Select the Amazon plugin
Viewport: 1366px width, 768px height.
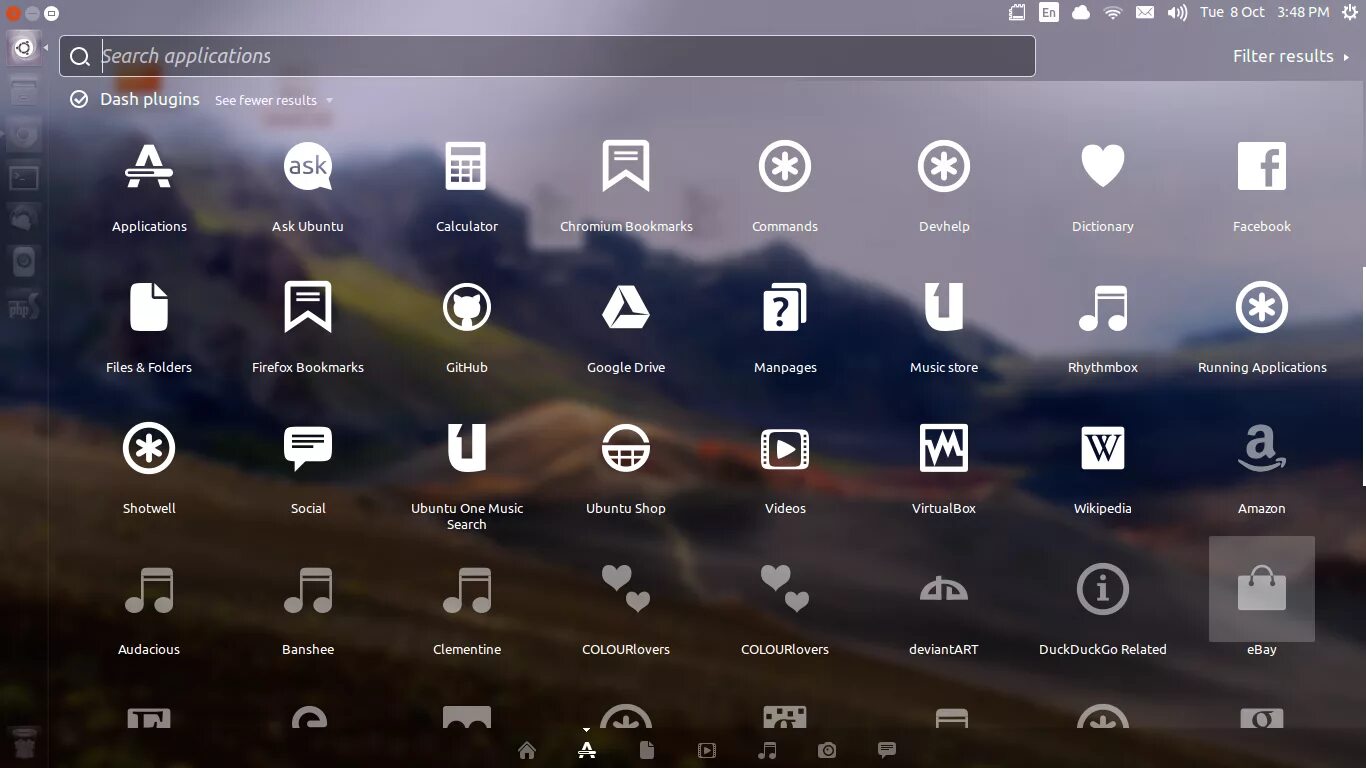coord(1262,448)
